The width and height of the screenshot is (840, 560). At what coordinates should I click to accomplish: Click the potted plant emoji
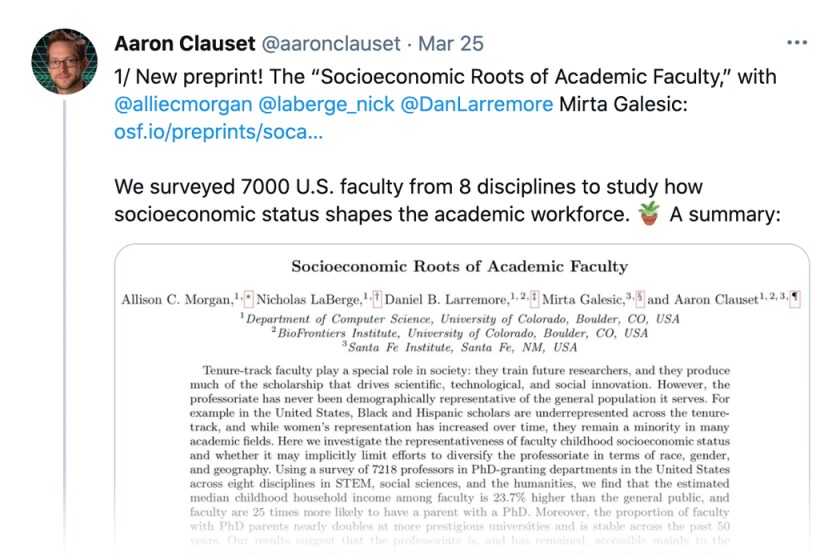pos(649,213)
